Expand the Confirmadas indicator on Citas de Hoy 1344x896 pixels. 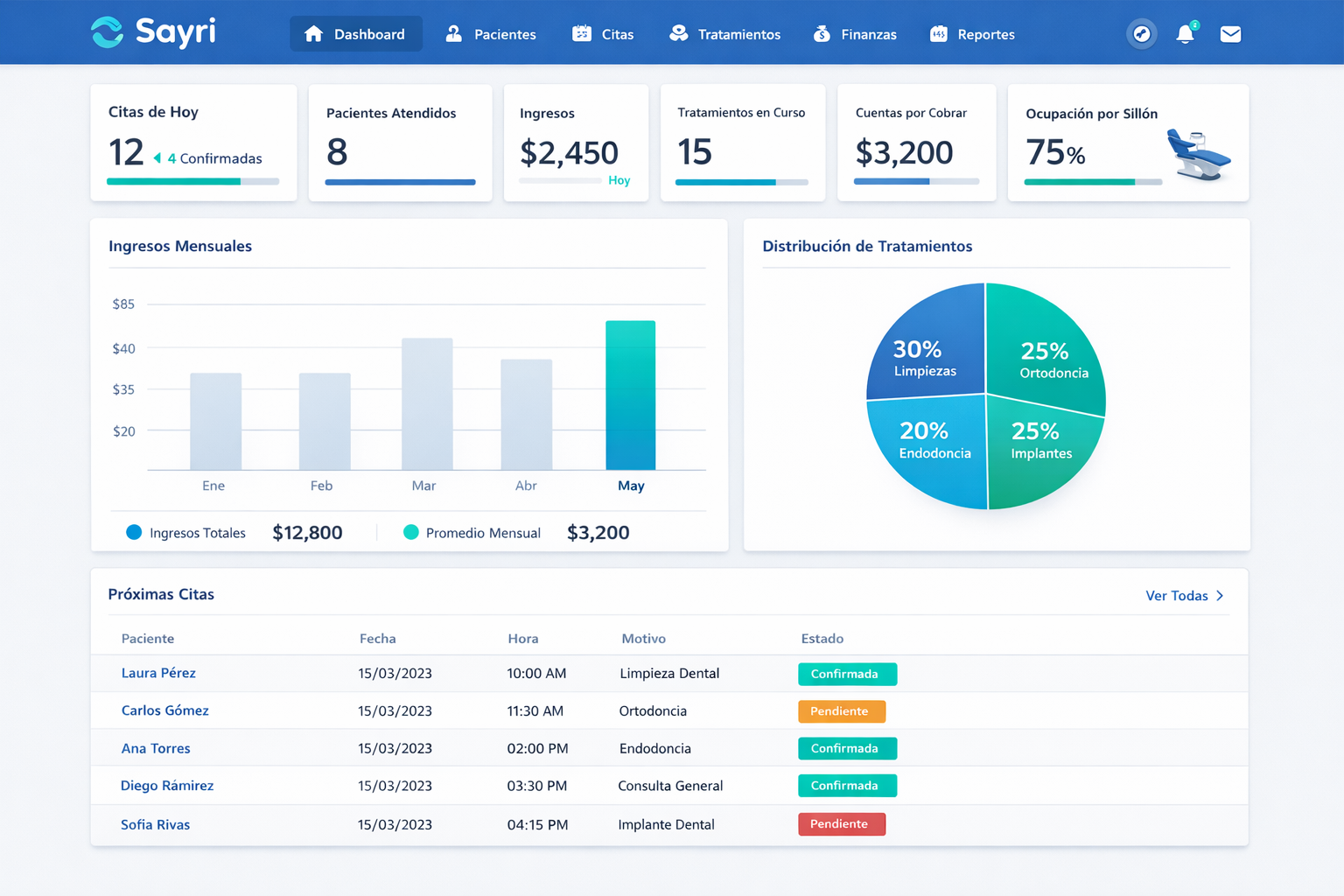click(x=158, y=158)
